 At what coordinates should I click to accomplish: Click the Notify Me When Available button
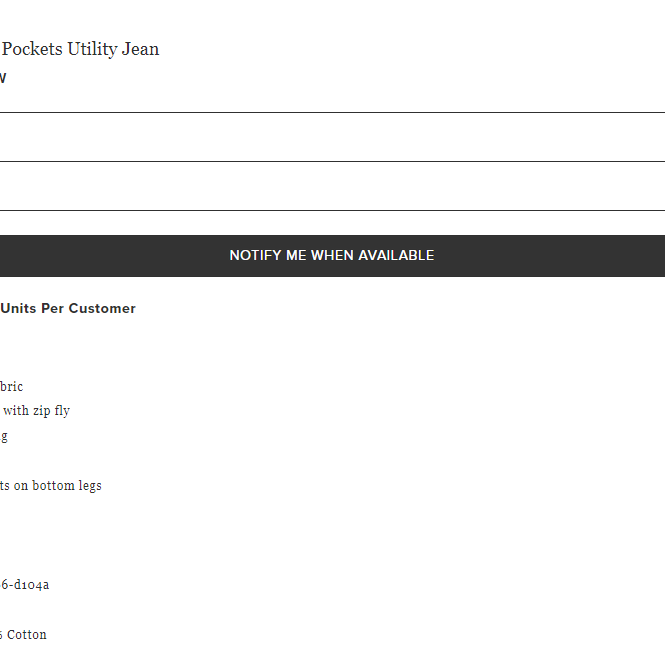[x=332, y=256]
